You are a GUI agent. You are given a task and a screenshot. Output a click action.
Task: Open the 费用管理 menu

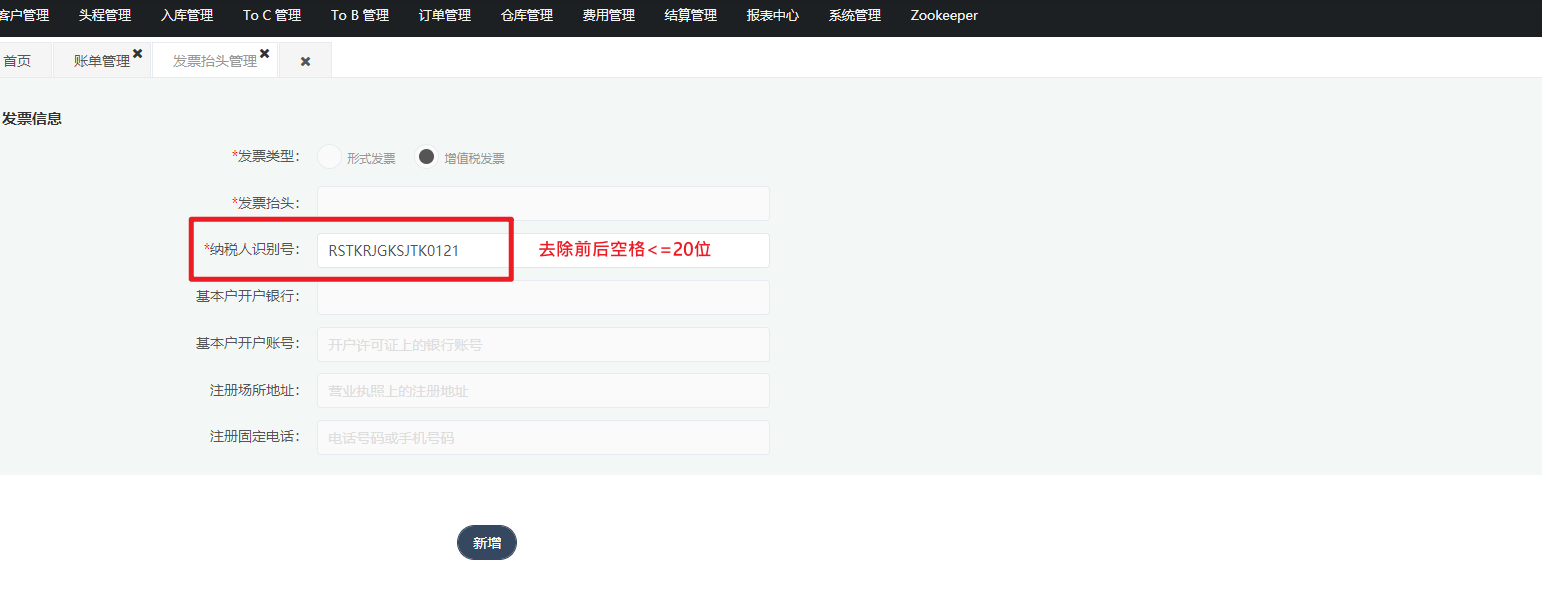(x=609, y=16)
